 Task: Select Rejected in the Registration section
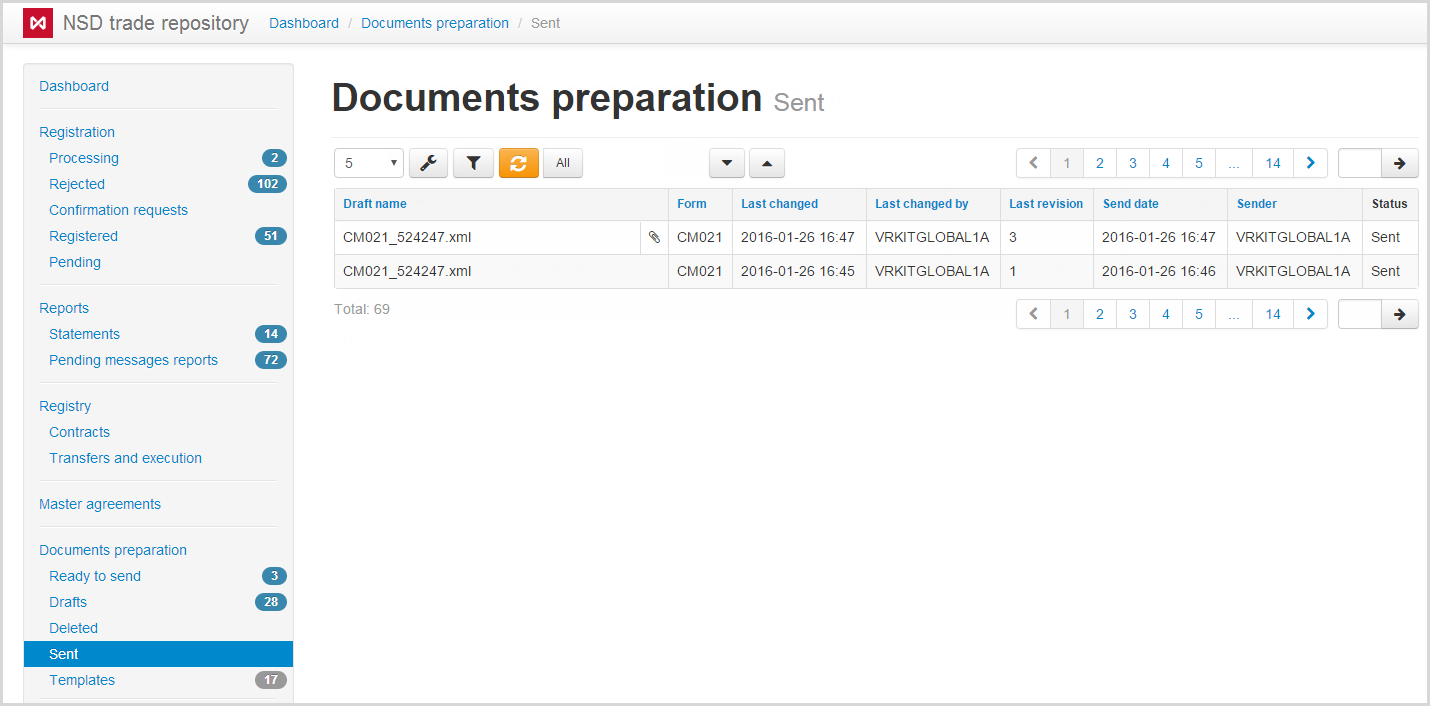click(77, 184)
